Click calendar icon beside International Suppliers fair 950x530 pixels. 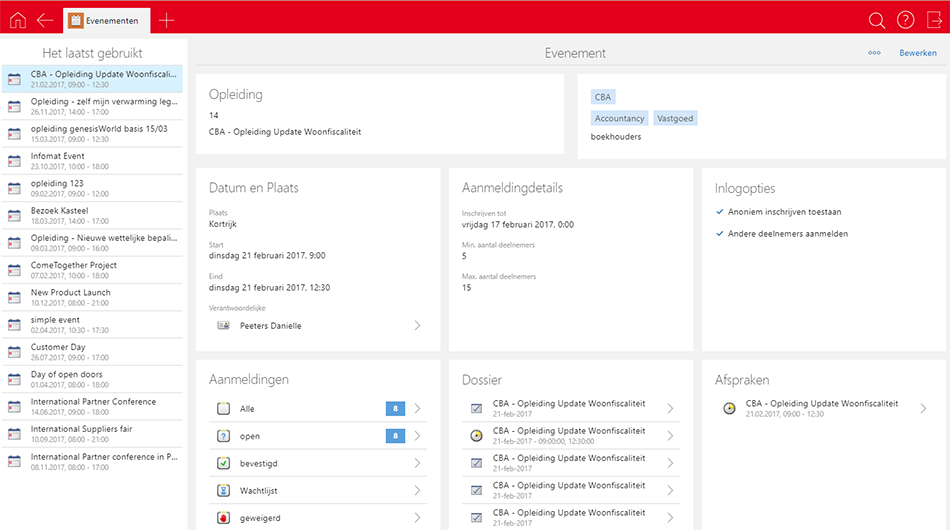tap(14, 434)
